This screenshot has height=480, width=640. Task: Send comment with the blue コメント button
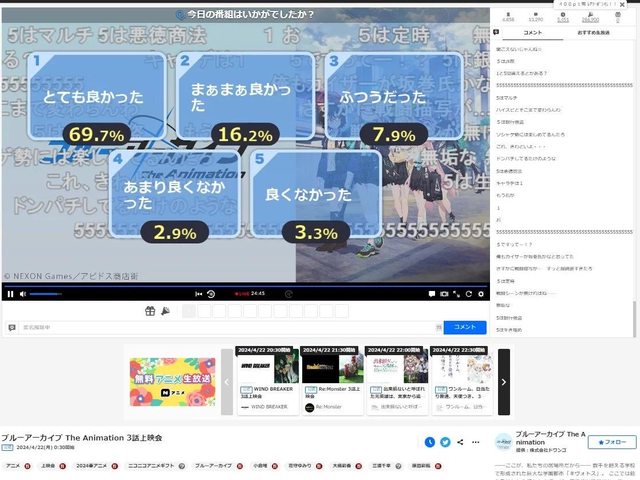tap(465, 327)
